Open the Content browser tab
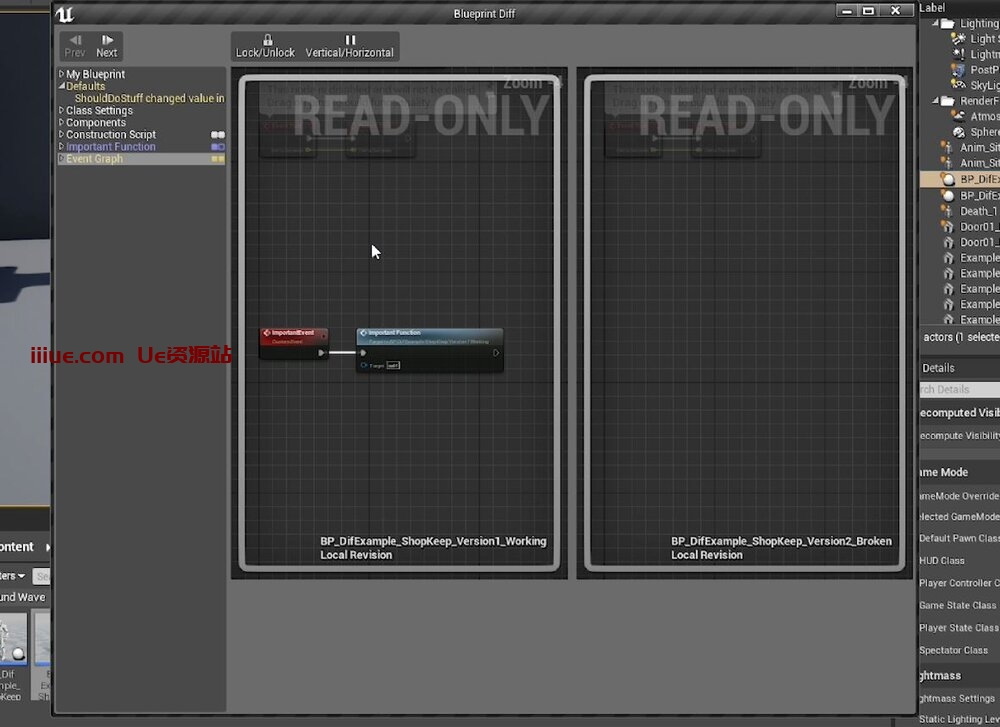1000x727 pixels. [18, 547]
